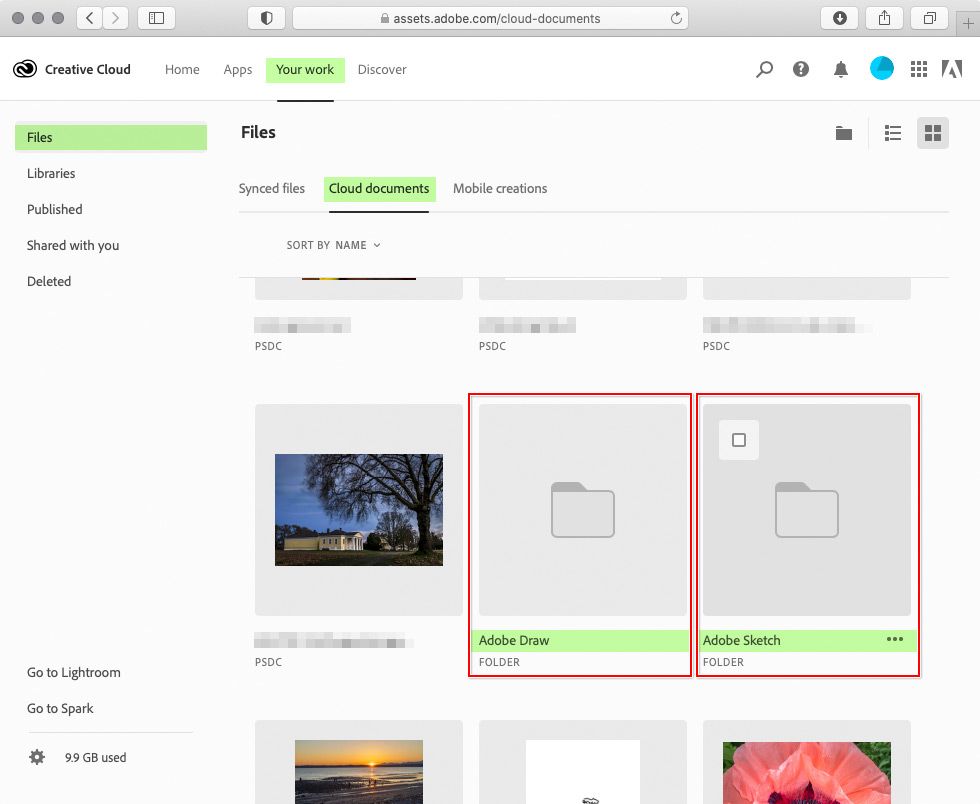Open Shared with you in sidebar

click(x=72, y=245)
